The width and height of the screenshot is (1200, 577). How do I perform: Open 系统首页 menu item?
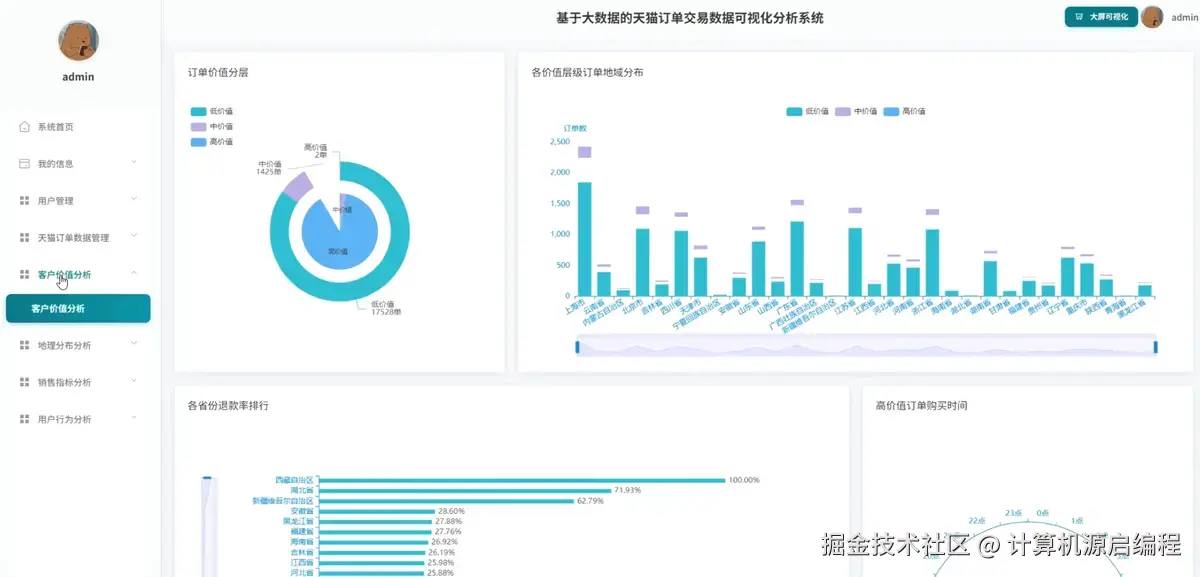(x=79, y=127)
